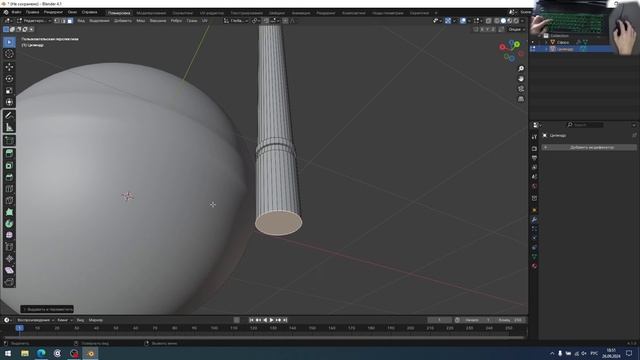640x360 pixels.
Task: Select the Transform tool
Action: [9, 102]
